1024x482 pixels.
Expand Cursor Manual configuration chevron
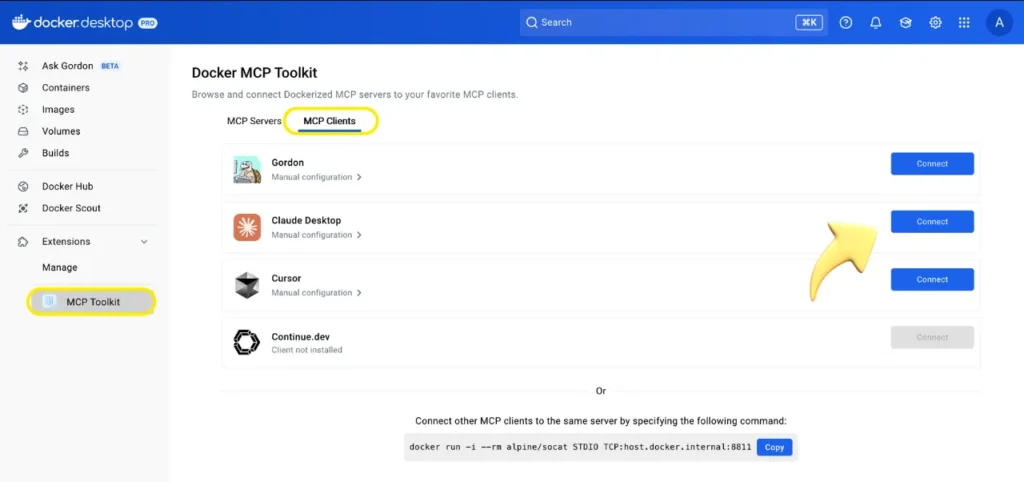pyautogui.click(x=359, y=293)
